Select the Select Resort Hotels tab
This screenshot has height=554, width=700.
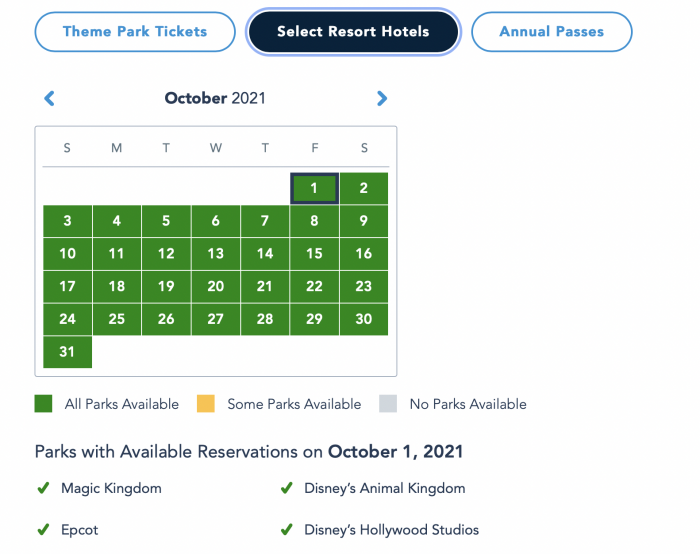[353, 32]
